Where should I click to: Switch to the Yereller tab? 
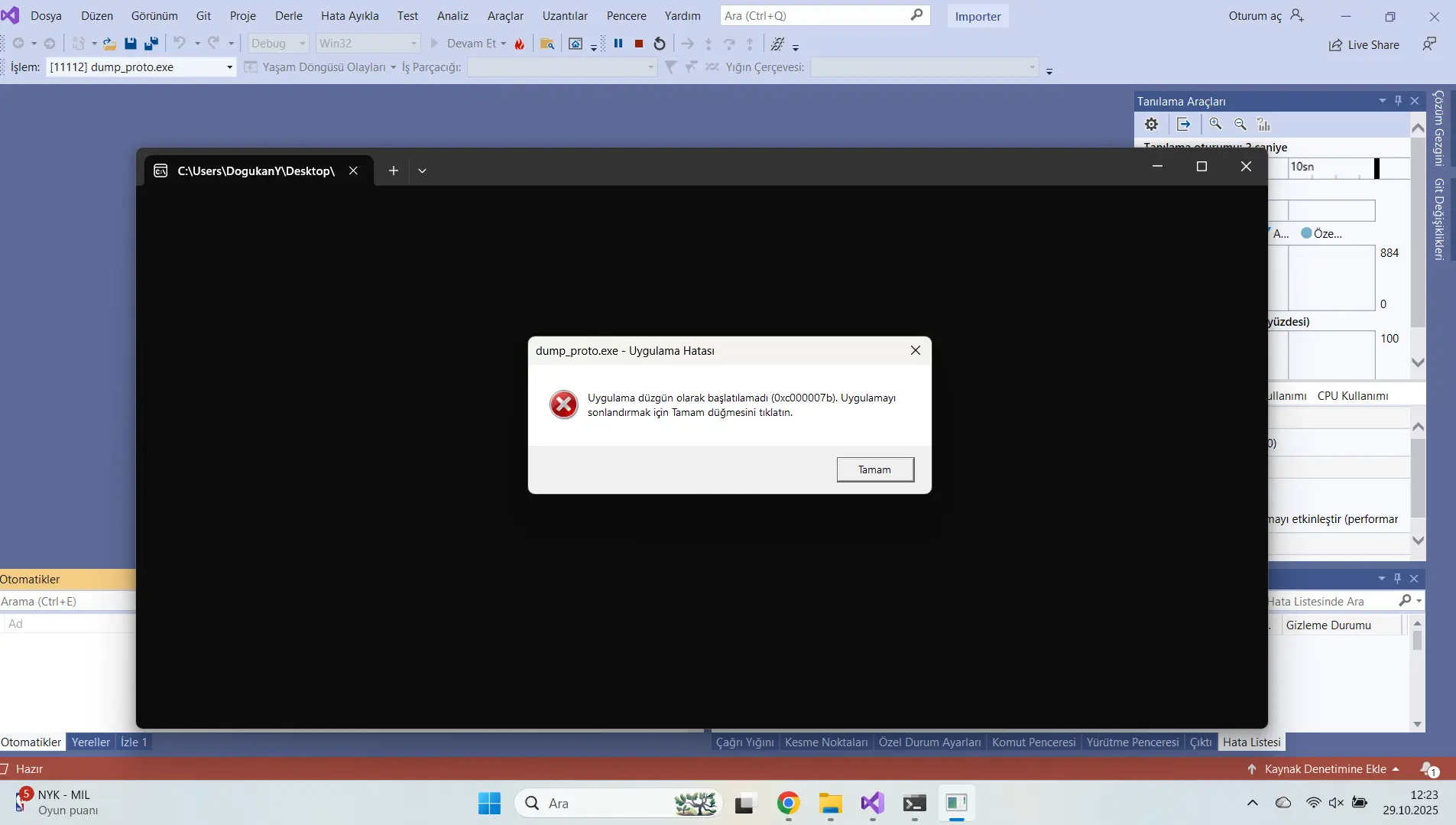(91, 742)
